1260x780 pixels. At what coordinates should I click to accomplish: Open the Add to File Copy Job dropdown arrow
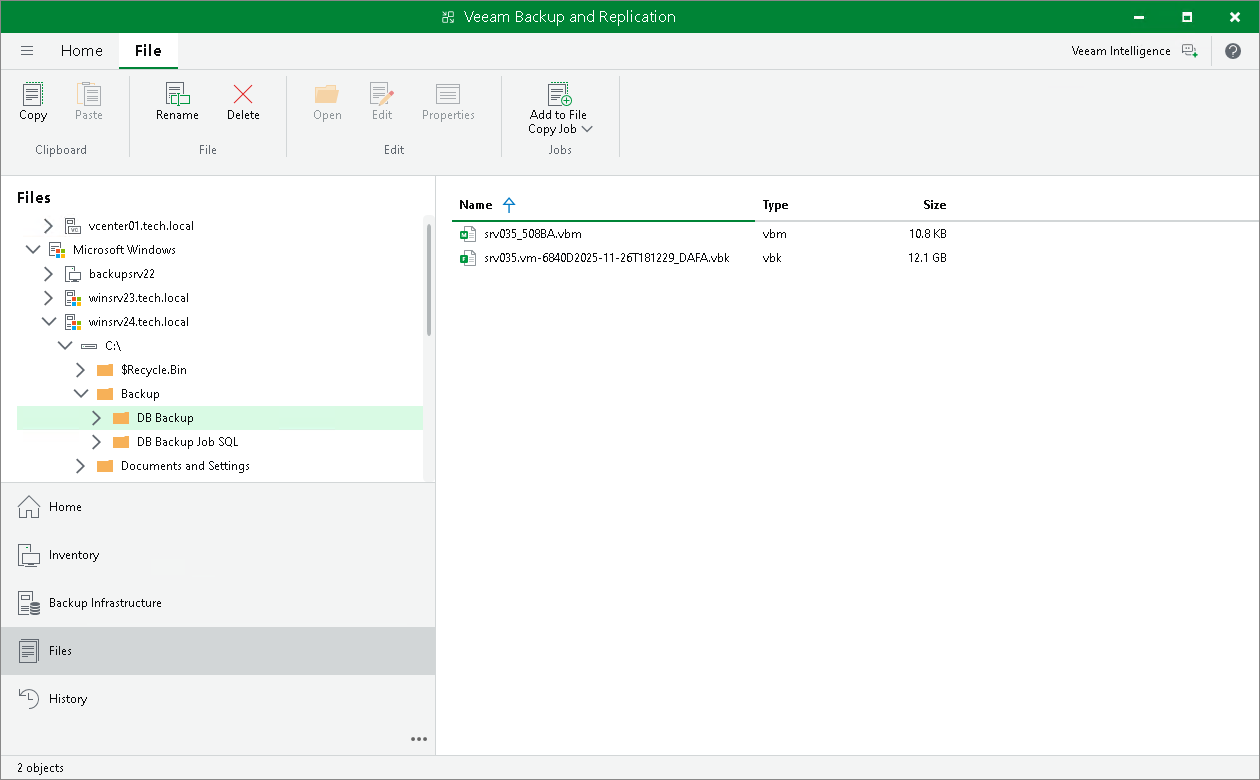coord(587,128)
